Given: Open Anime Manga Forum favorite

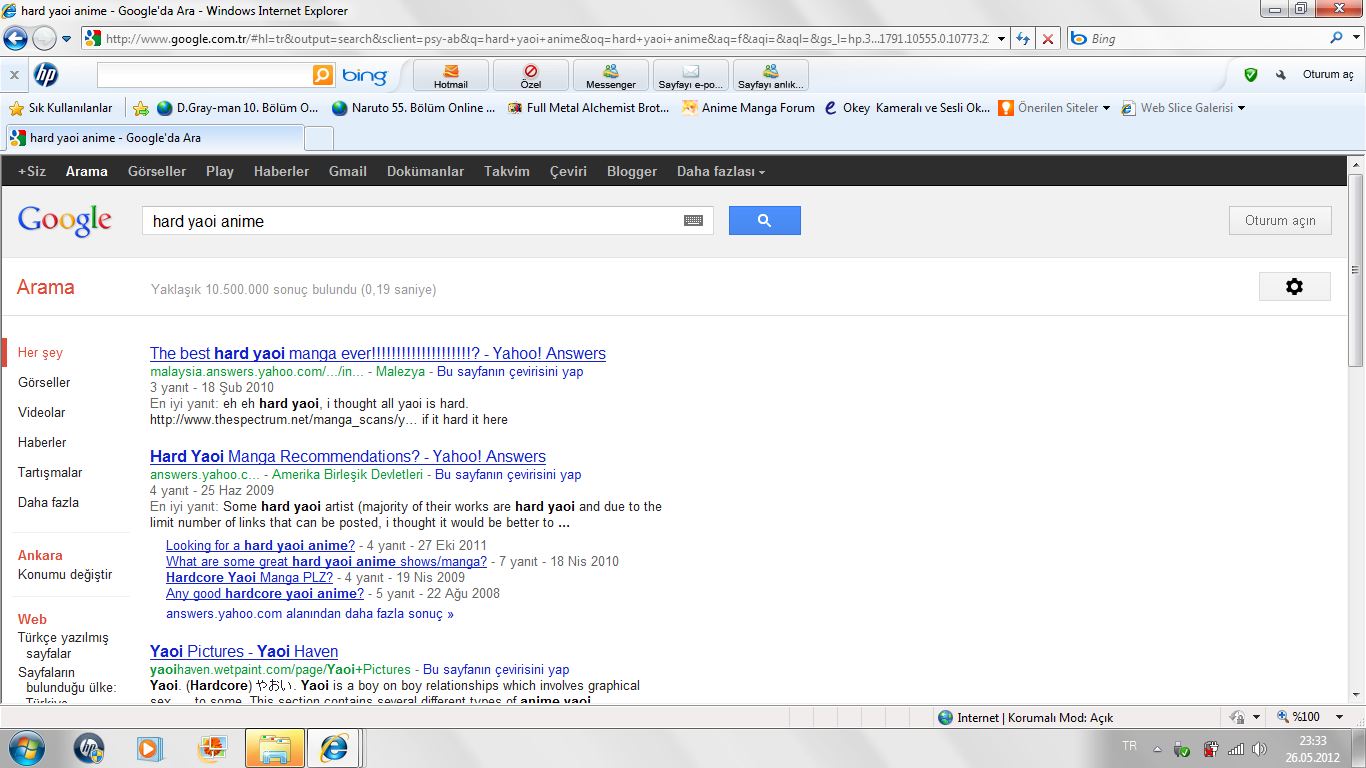Looking at the screenshot, I should pyautogui.click(x=748, y=108).
